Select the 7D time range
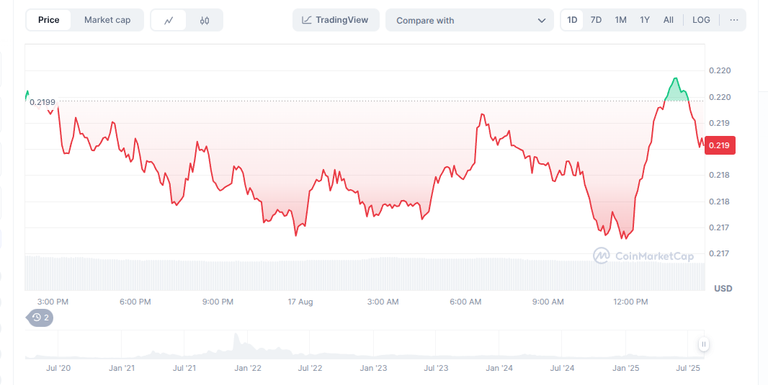This screenshot has width=768, height=385. pyautogui.click(x=596, y=20)
